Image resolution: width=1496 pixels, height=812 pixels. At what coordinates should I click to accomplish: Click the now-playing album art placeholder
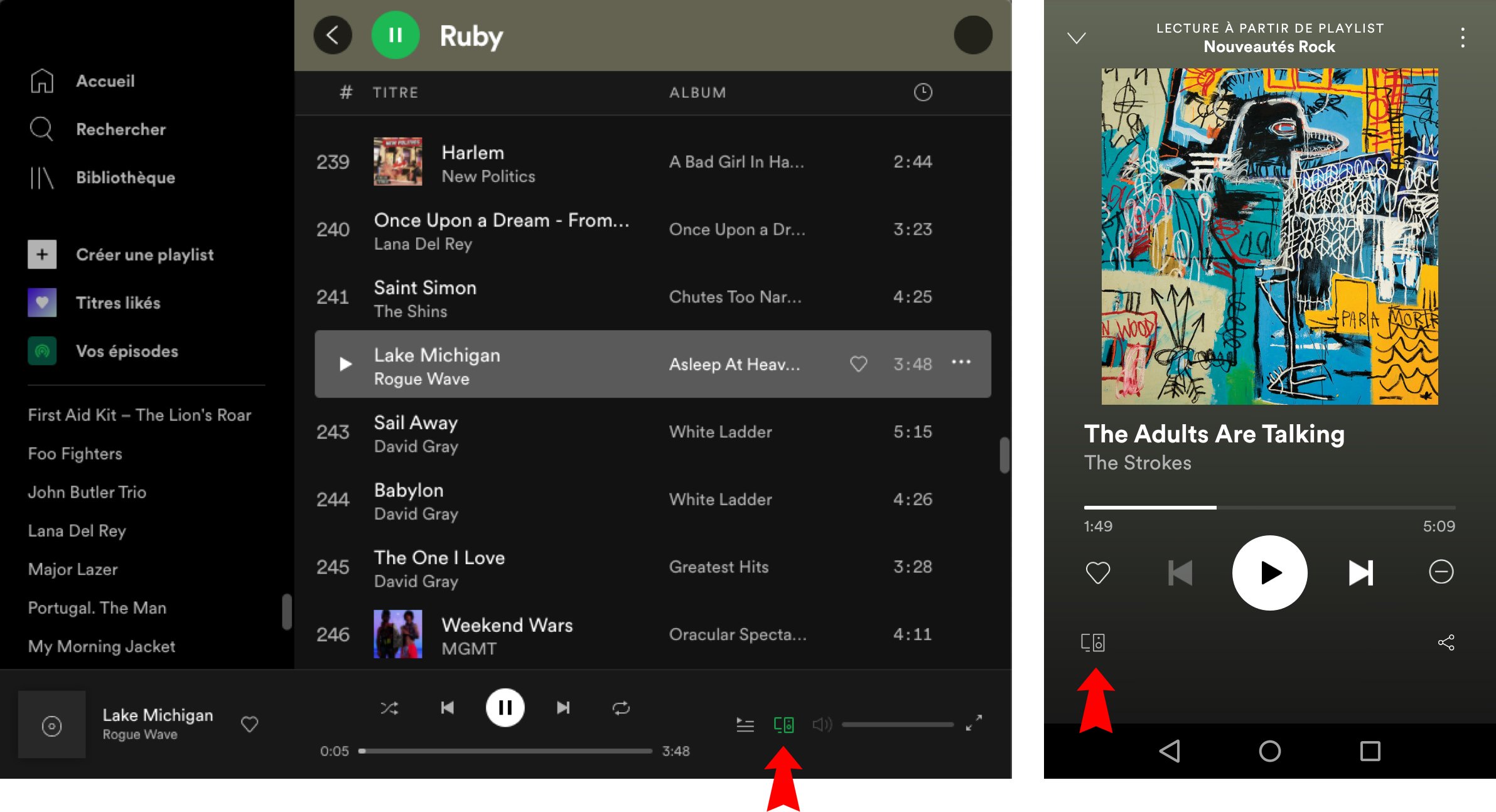click(x=51, y=725)
